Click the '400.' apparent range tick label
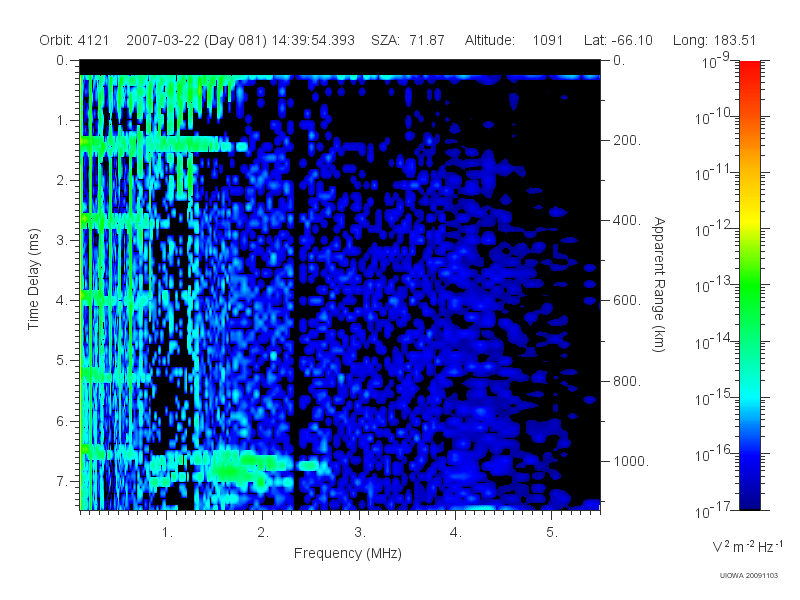The width and height of the screenshot is (800, 600). 627,220
